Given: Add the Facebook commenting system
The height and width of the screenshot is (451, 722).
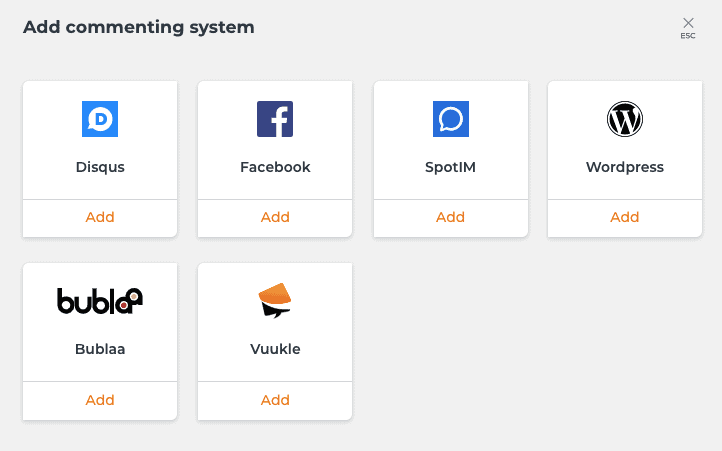Looking at the screenshot, I should coord(275,217).
